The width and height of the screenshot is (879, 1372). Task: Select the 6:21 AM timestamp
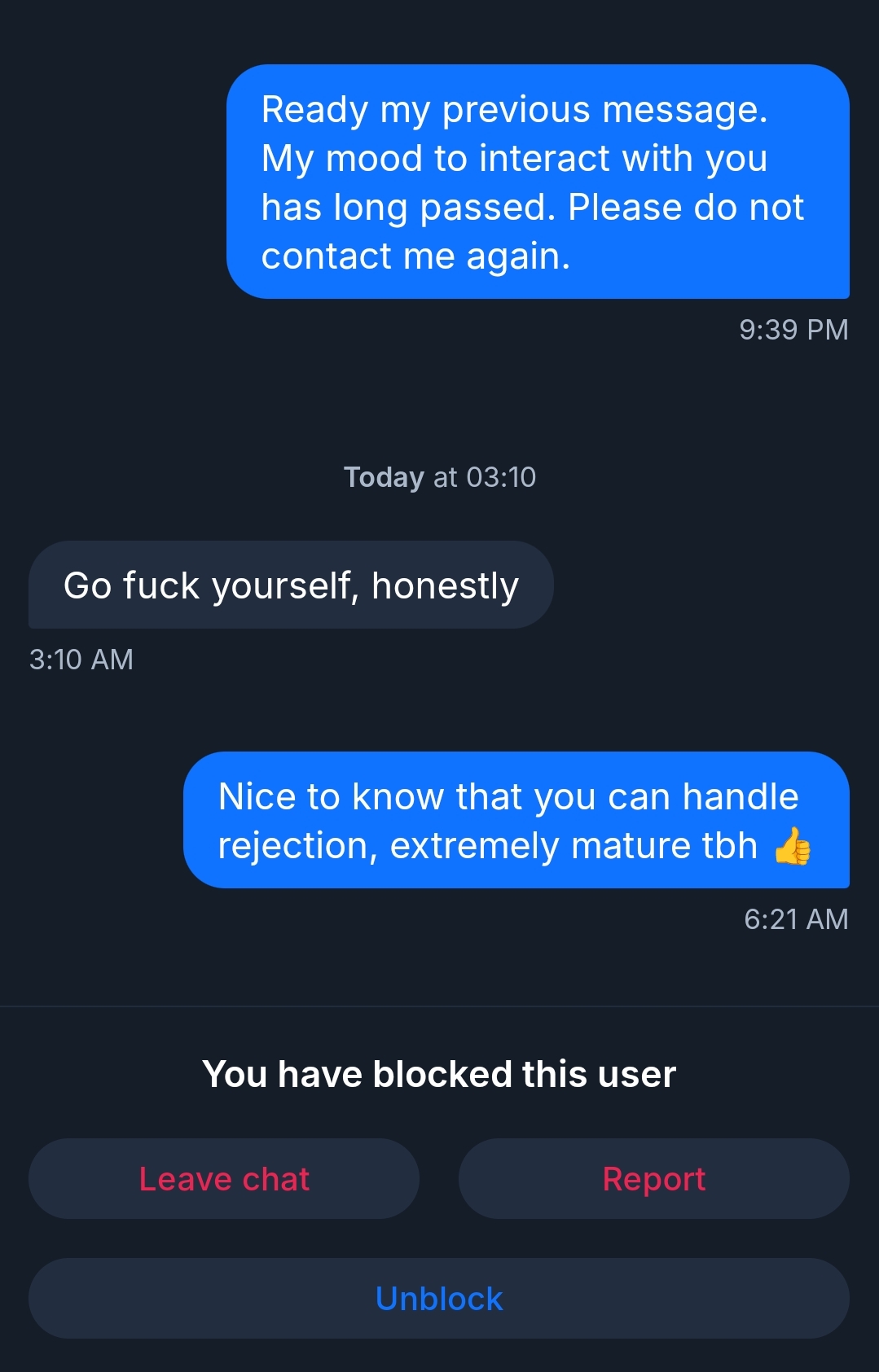click(796, 919)
